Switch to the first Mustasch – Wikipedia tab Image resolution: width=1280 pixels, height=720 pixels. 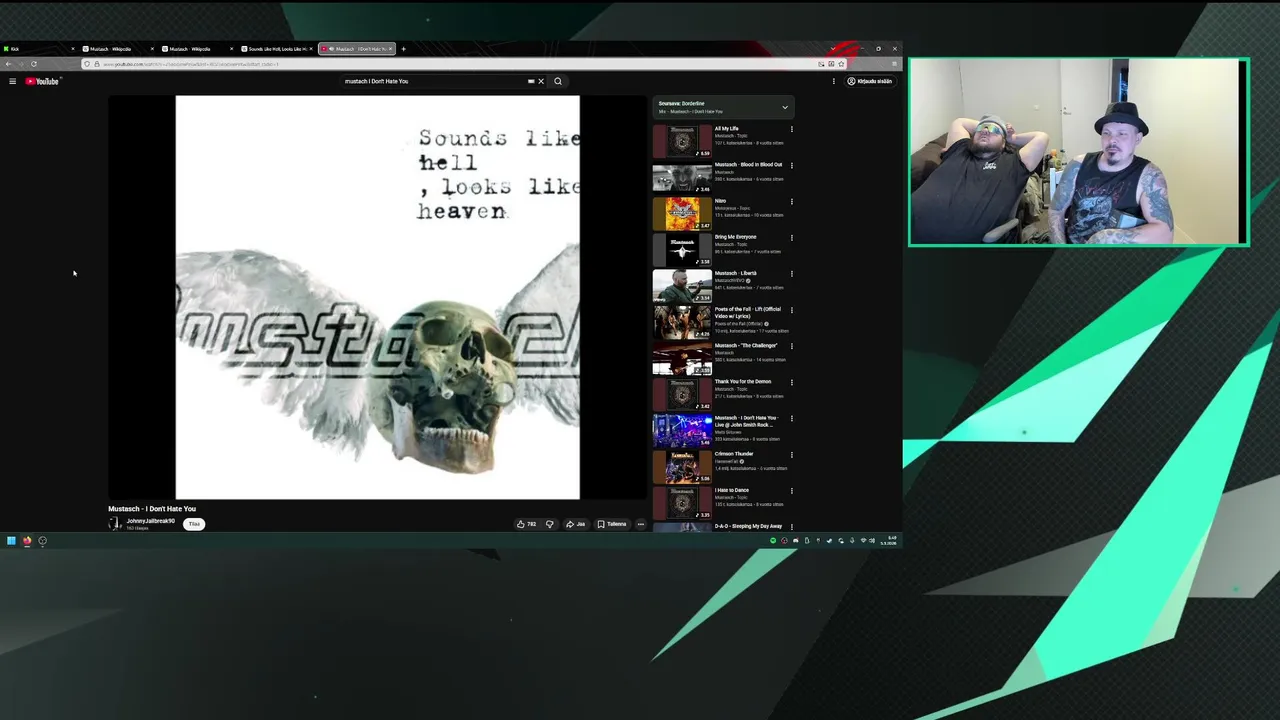118,48
